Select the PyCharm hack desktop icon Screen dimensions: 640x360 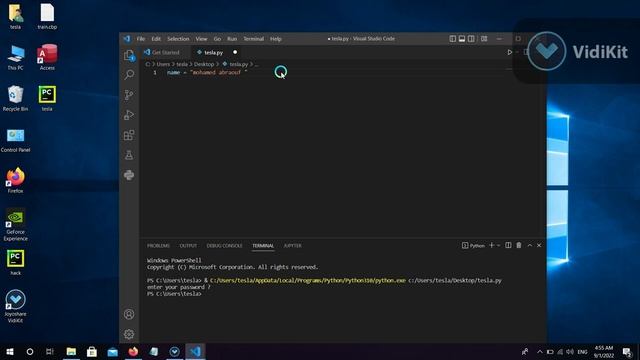16,262
